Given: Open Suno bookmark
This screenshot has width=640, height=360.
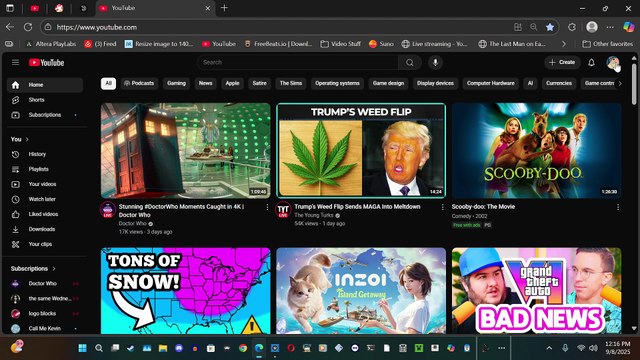Looking at the screenshot, I should [381, 44].
